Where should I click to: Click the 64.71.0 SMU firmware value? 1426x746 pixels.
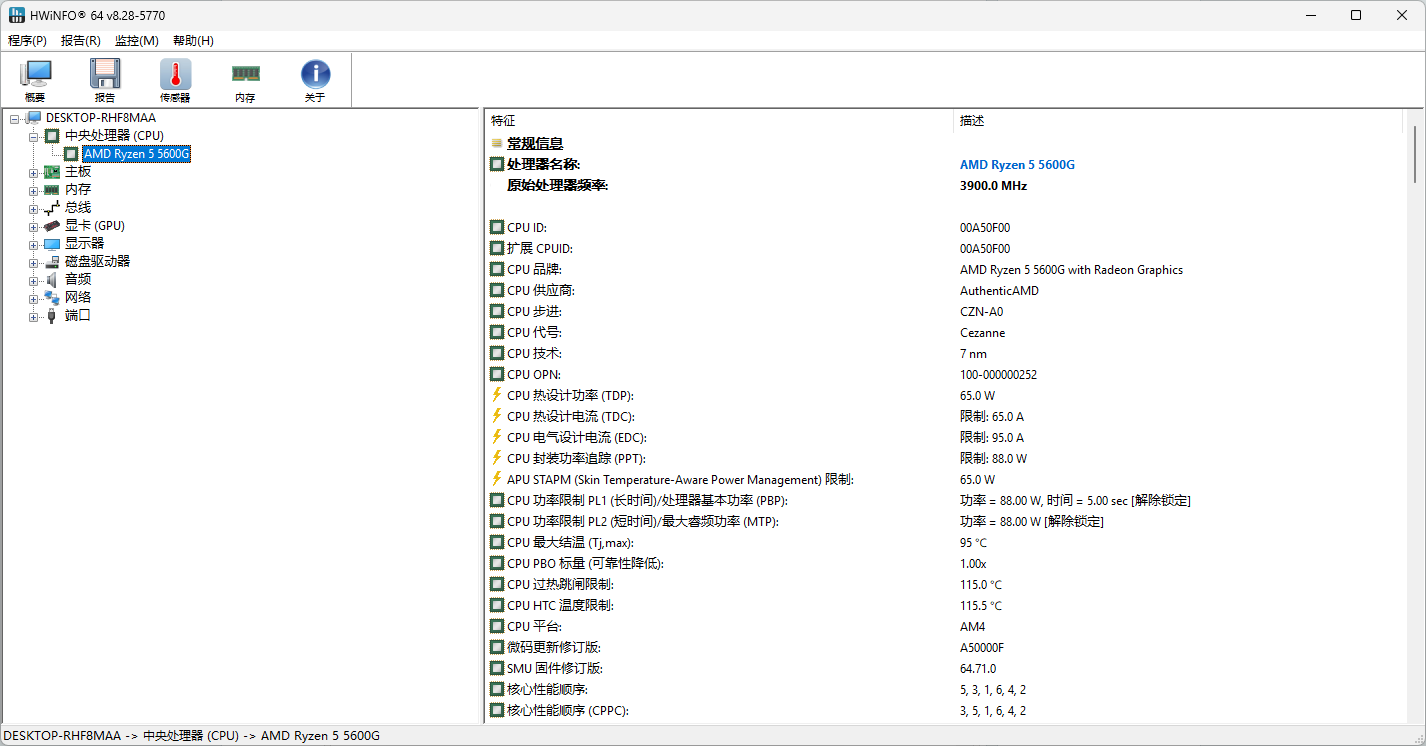977,669
